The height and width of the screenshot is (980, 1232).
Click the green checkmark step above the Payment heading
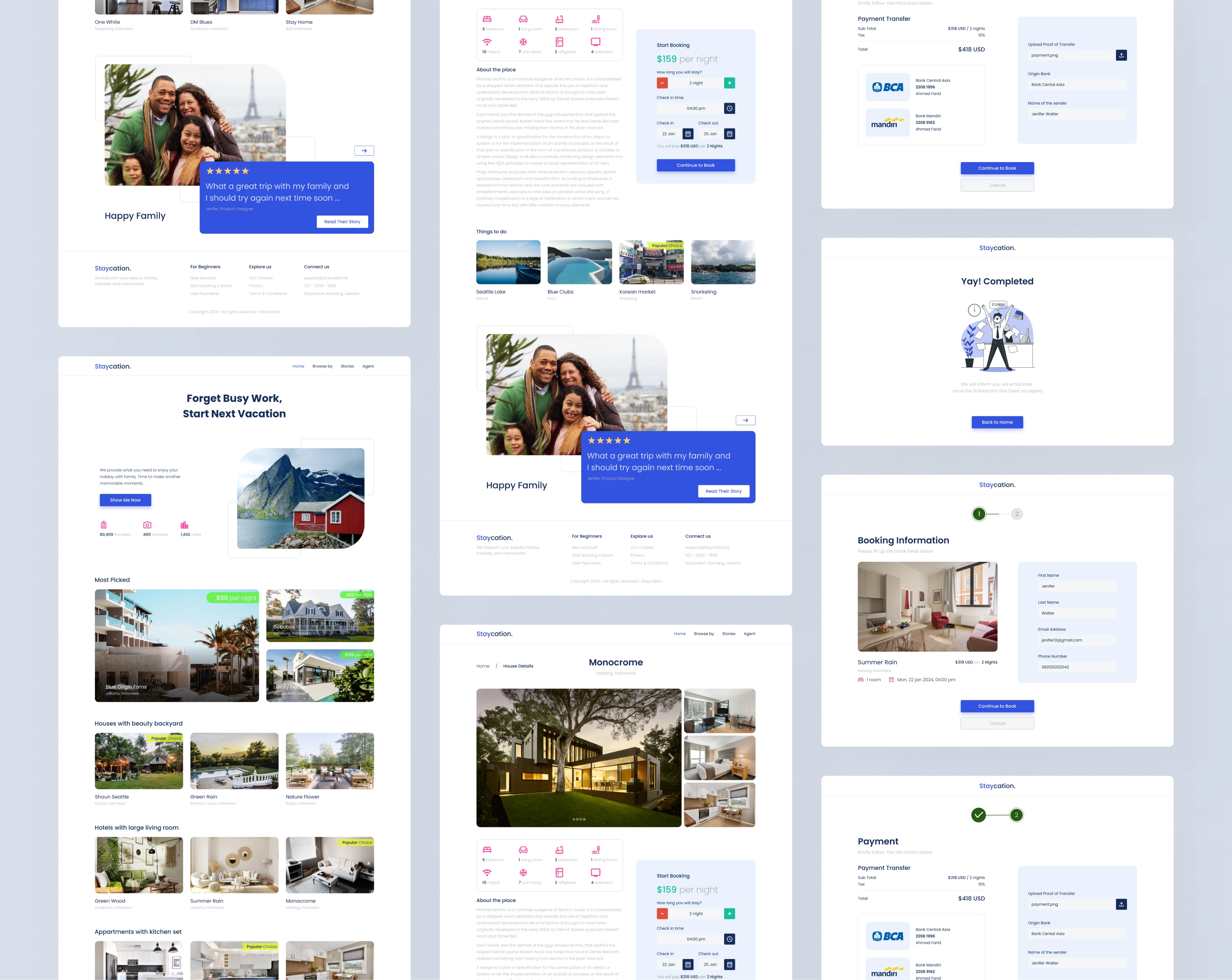(x=978, y=815)
